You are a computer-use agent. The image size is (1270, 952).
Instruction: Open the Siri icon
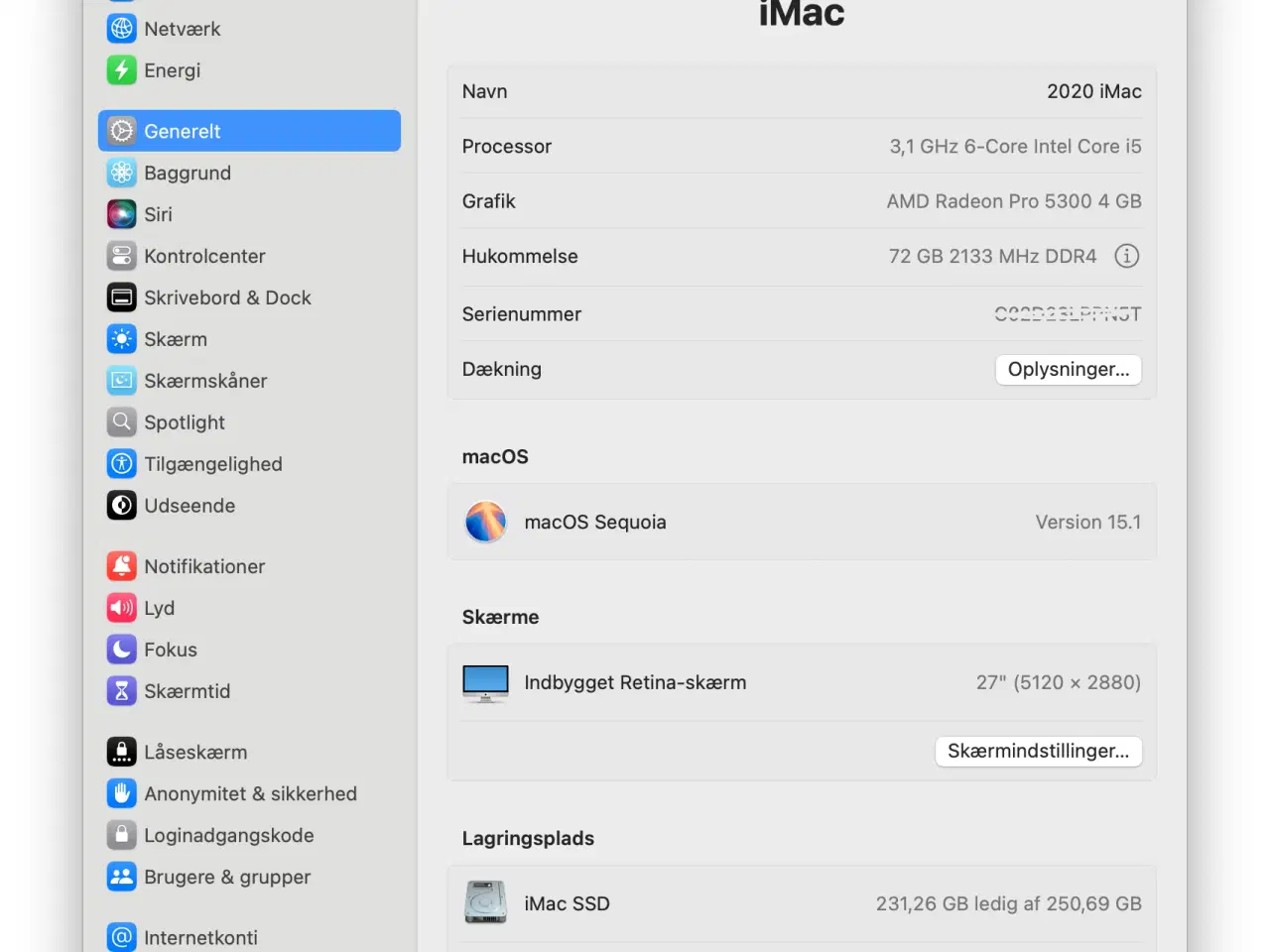pyautogui.click(x=121, y=214)
